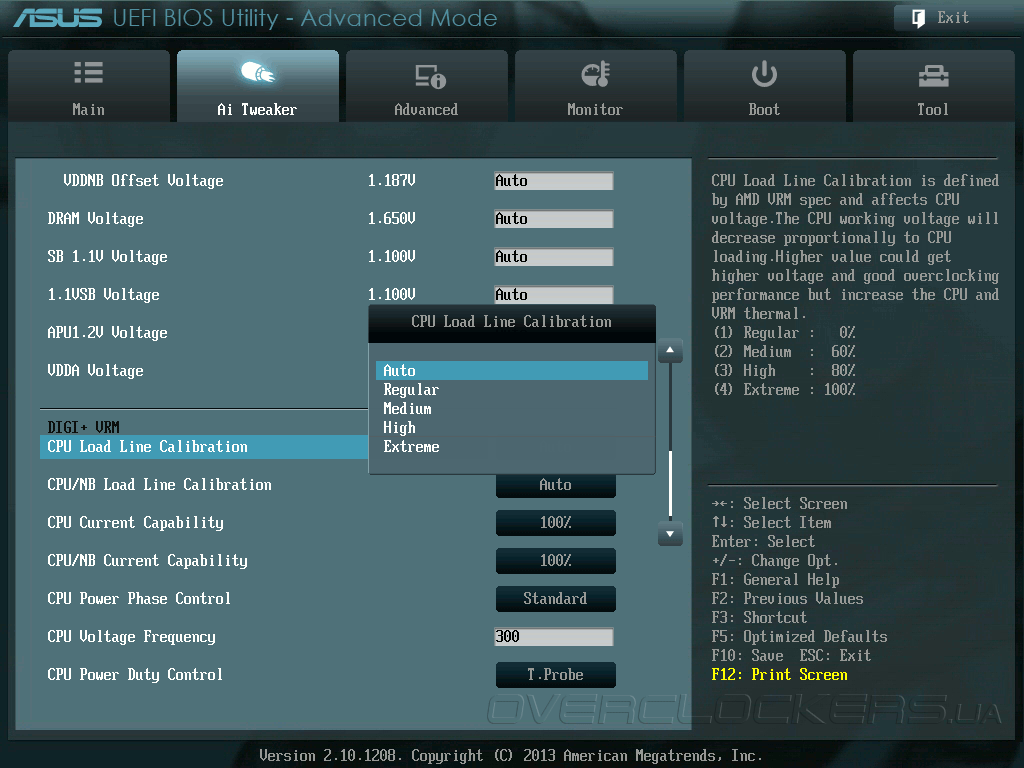Screen dimensions: 1024x768
Task: Select the CPU Current Capability label
Action: [x=135, y=523]
